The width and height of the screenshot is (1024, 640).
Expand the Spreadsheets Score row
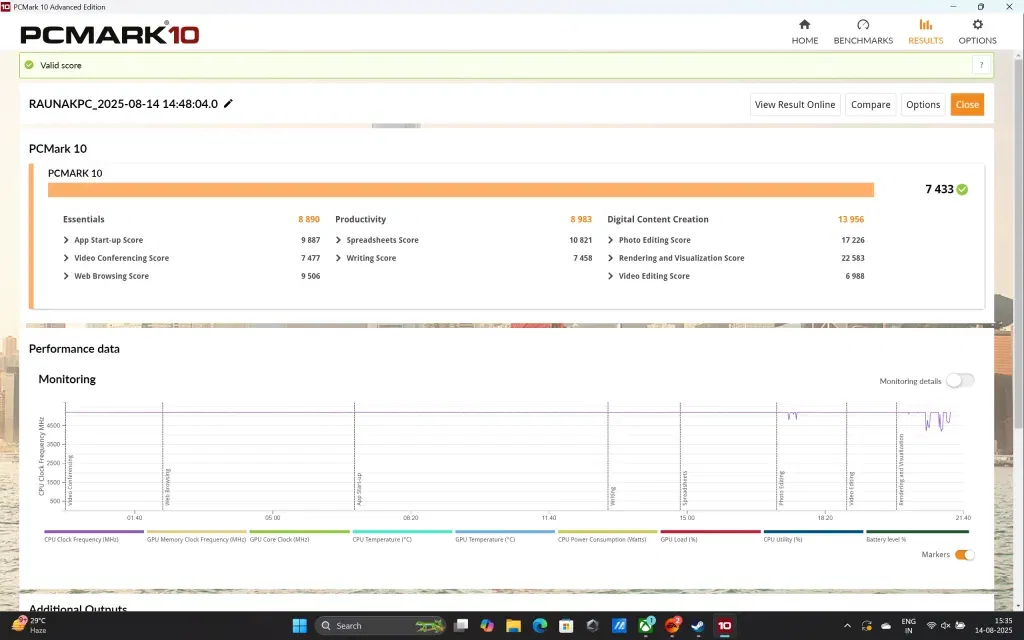coord(338,240)
